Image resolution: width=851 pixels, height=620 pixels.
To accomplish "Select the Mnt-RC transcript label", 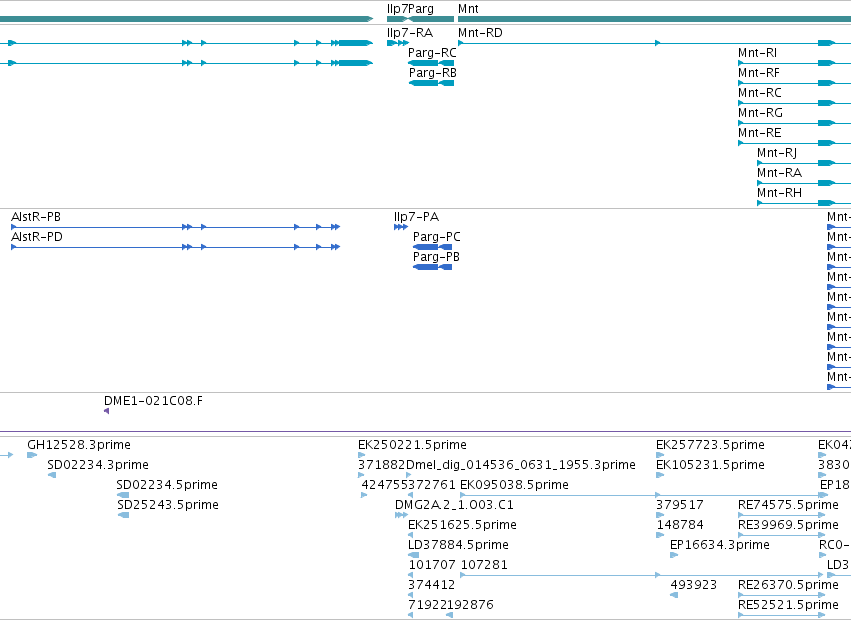I will 760,93.
